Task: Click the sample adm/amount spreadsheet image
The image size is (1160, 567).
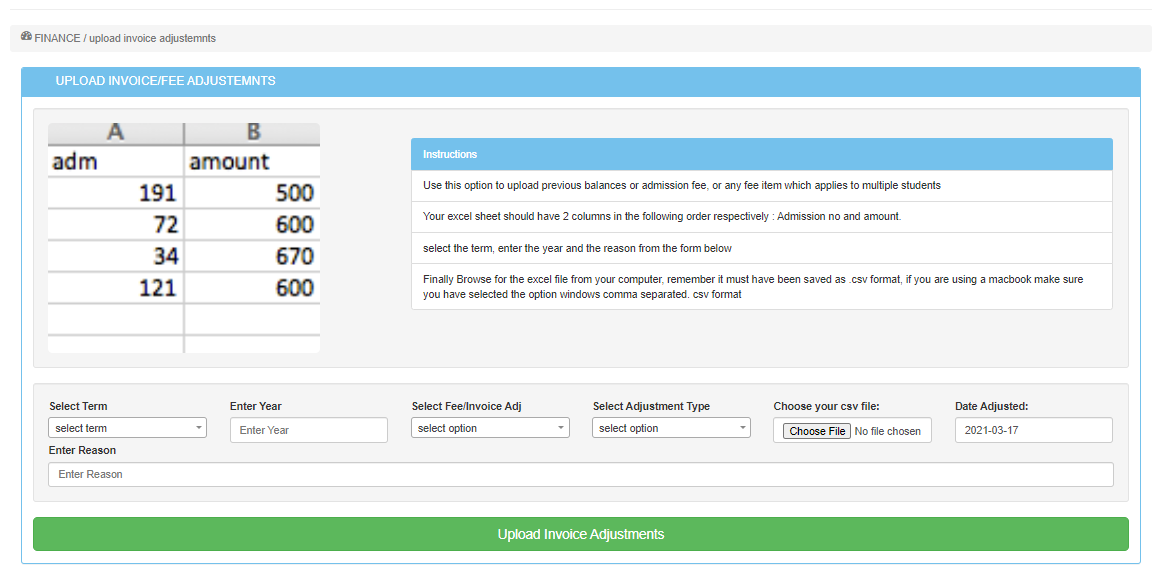Action: [x=184, y=238]
